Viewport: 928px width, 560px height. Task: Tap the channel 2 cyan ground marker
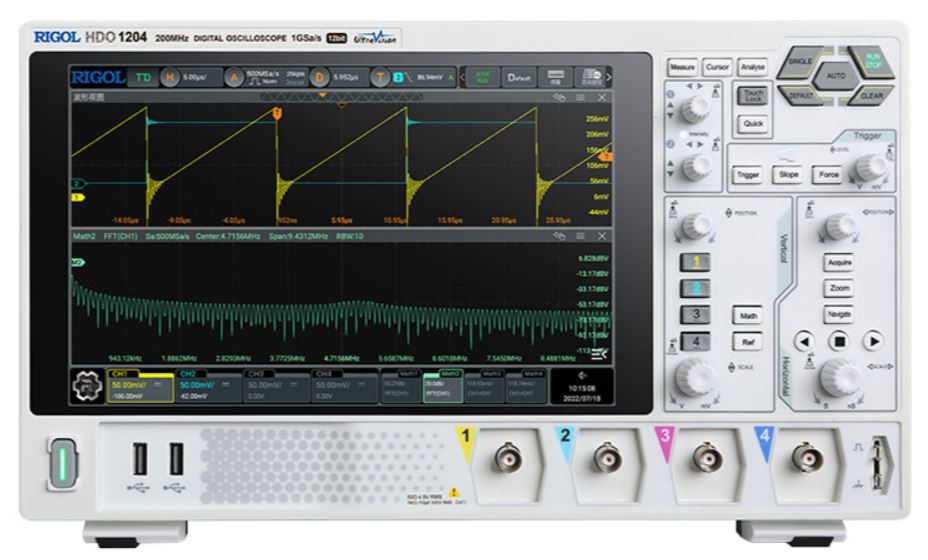coord(78,183)
